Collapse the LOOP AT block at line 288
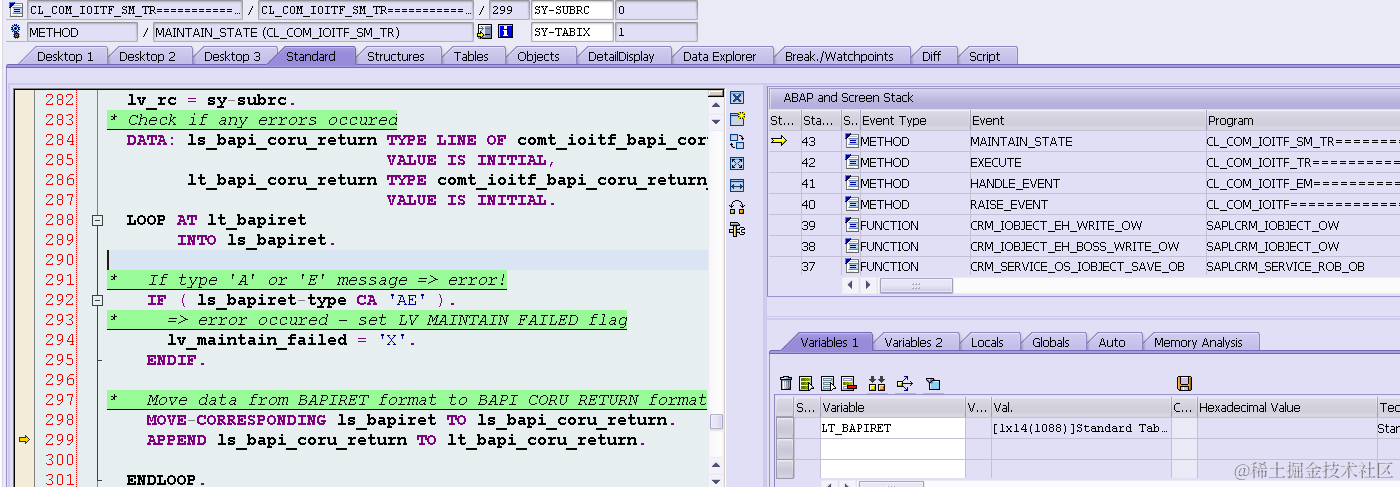Screen dimensions: 1400x487 [x=97, y=220]
